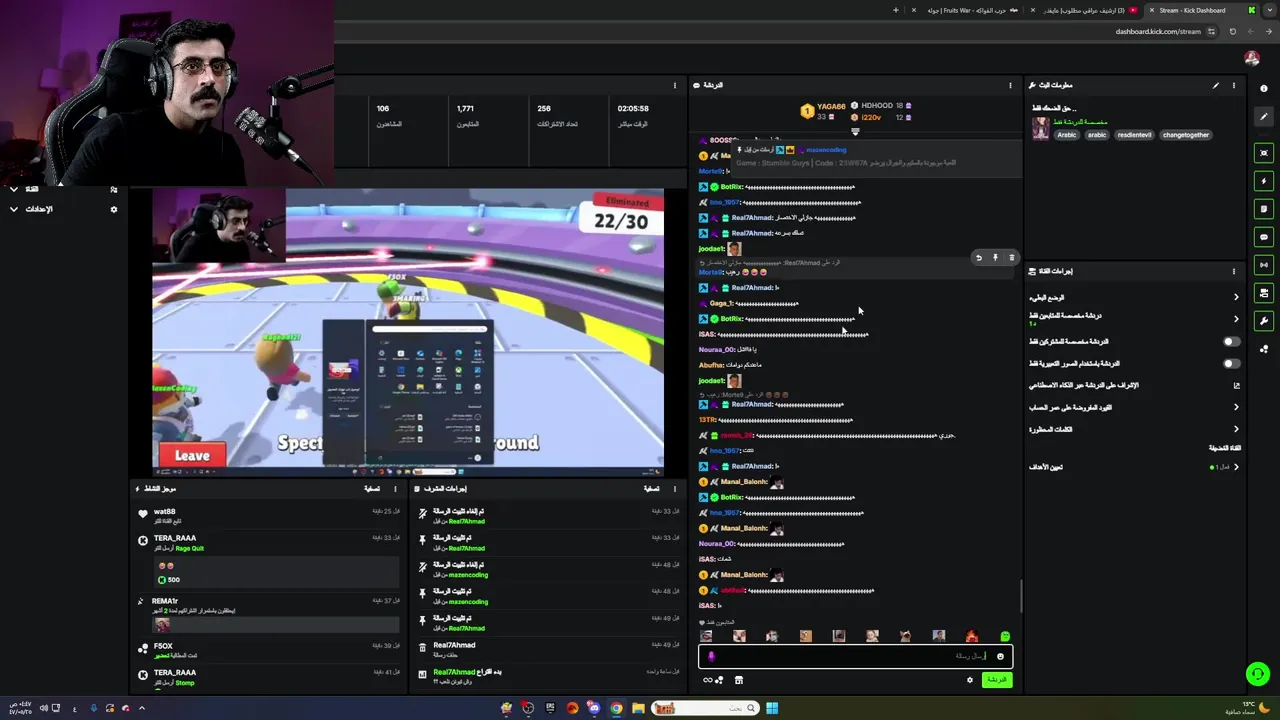The image size is (1280, 720).
Task: Open activity feed panel three-dot menu
Action: click(x=396, y=489)
